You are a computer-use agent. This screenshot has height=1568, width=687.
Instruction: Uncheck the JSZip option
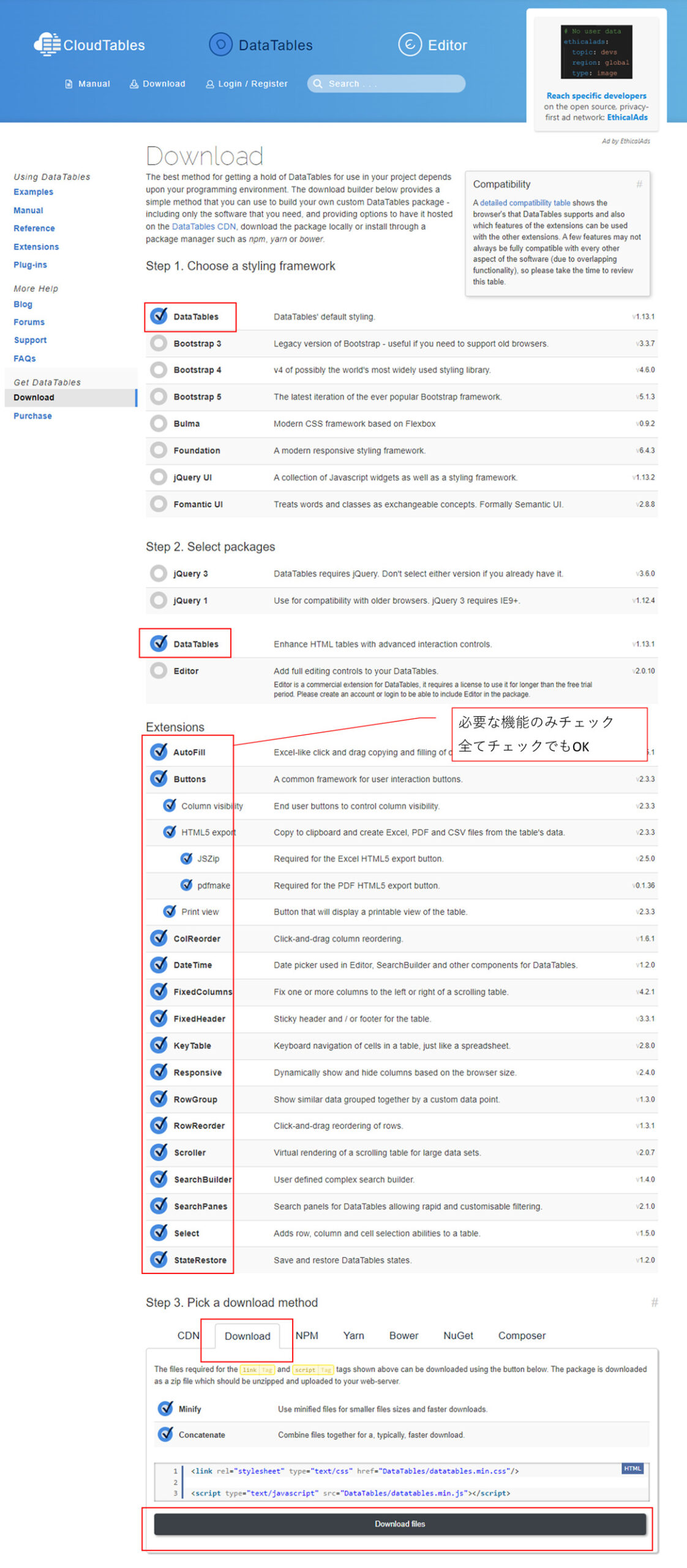tap(186, 859)
